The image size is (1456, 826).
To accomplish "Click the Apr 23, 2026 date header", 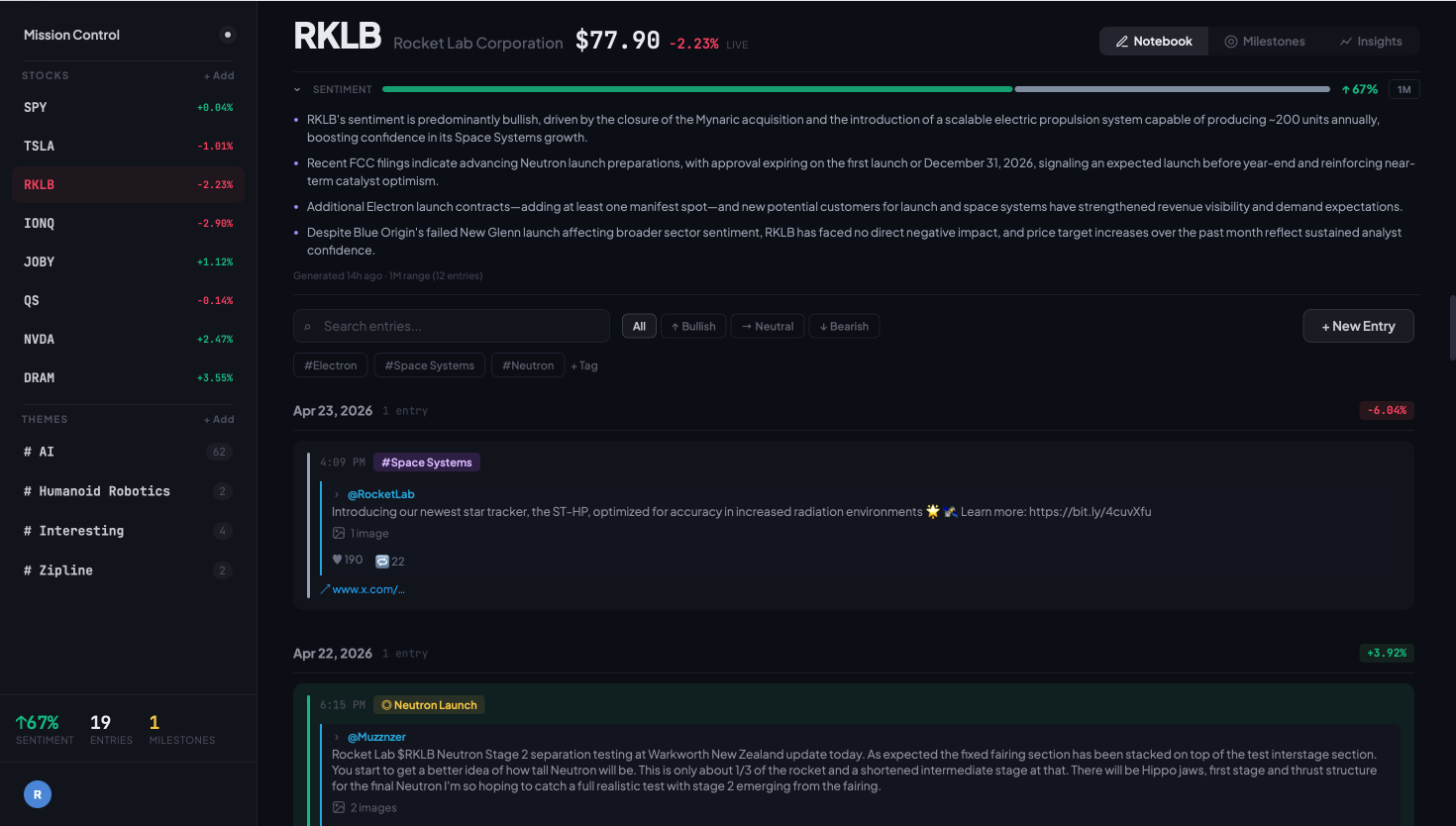I will pos(333,410).
